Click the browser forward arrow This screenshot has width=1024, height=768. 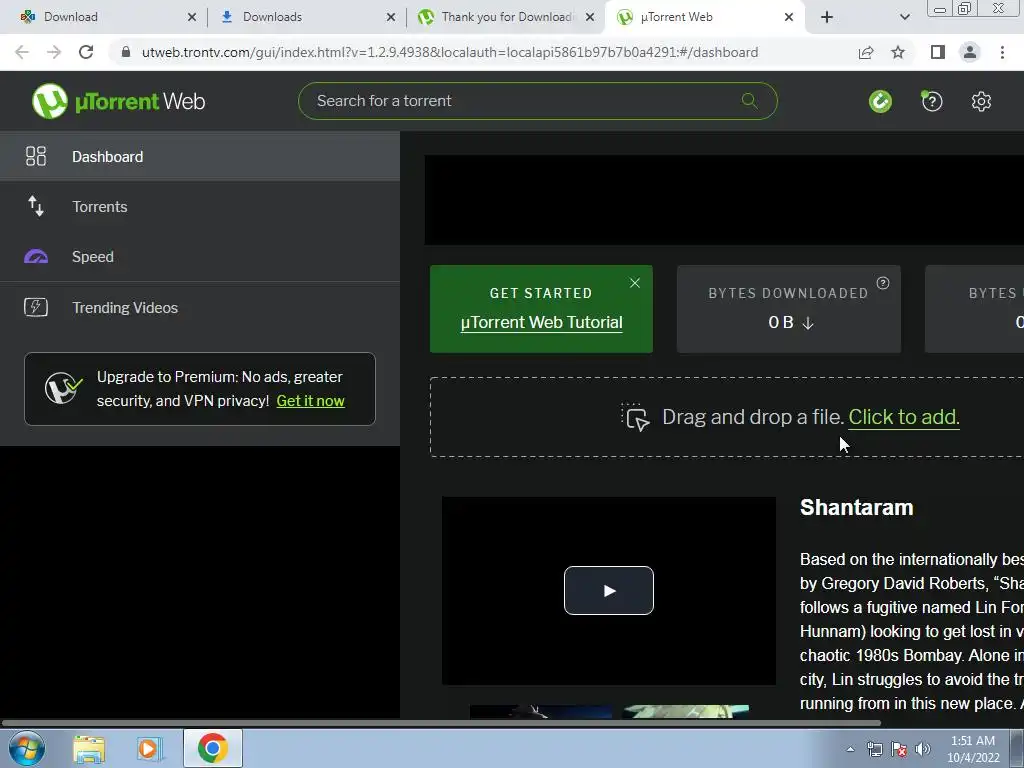click(x=54, y=52)
